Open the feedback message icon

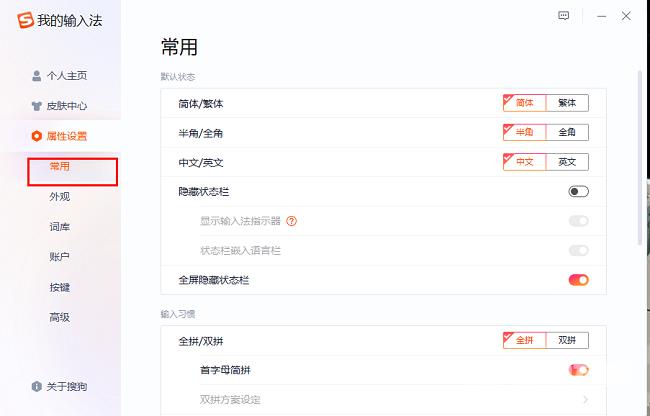[x=563, y=16]
